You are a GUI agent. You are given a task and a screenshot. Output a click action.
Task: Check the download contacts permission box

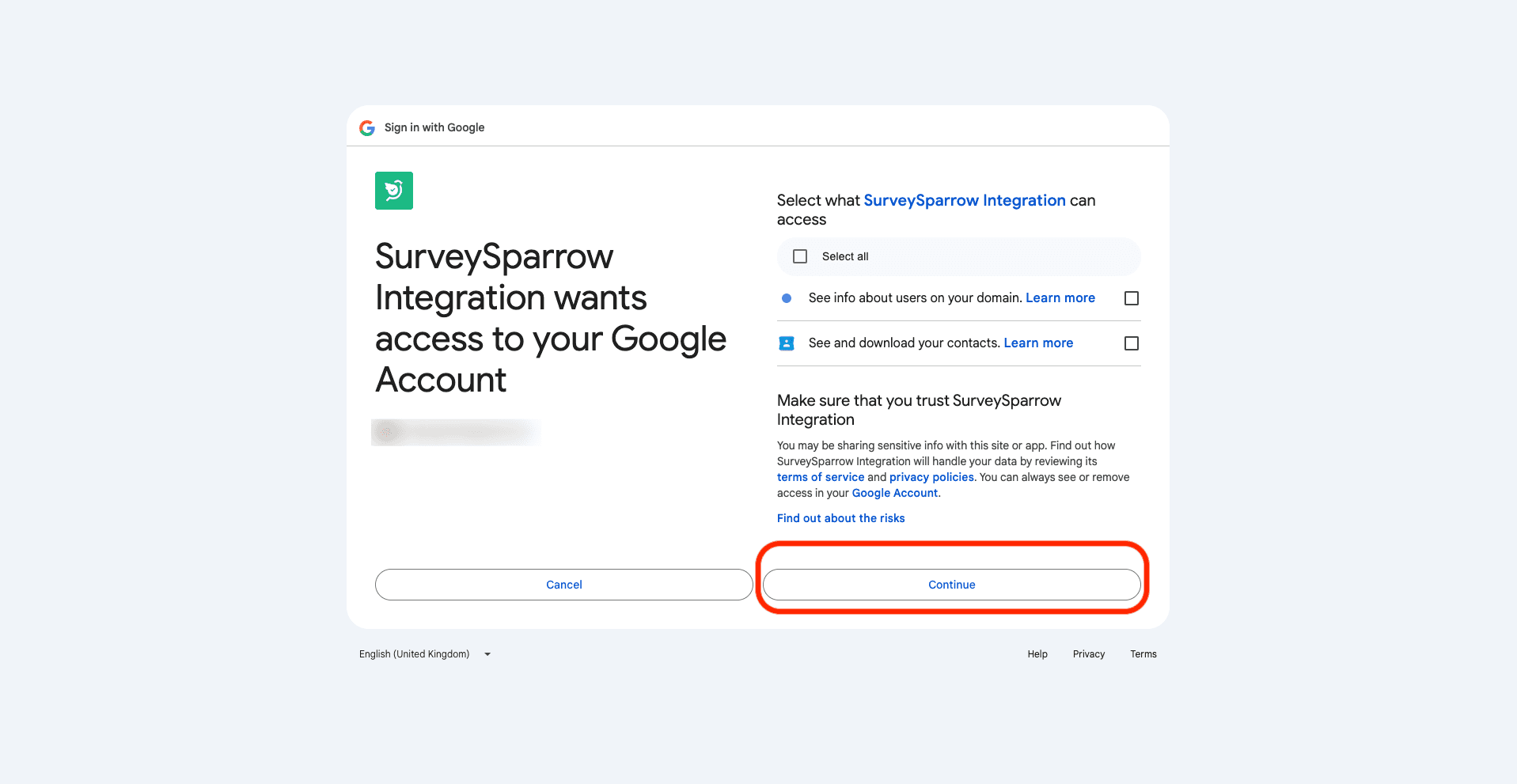tap(1131, 343)
